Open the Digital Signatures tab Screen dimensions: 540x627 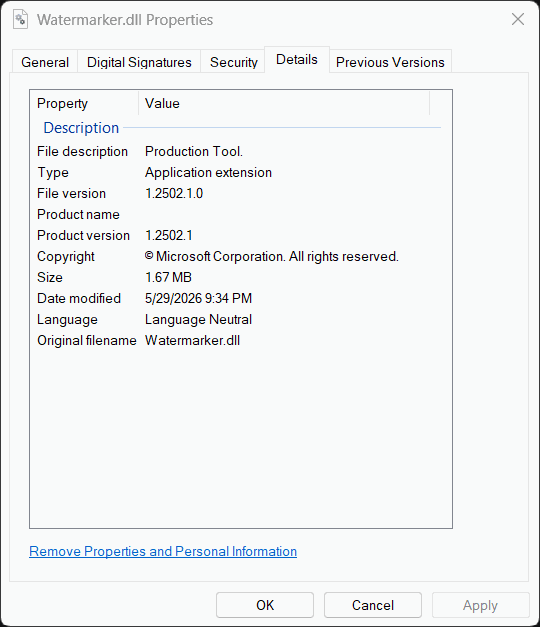point(139,62)
